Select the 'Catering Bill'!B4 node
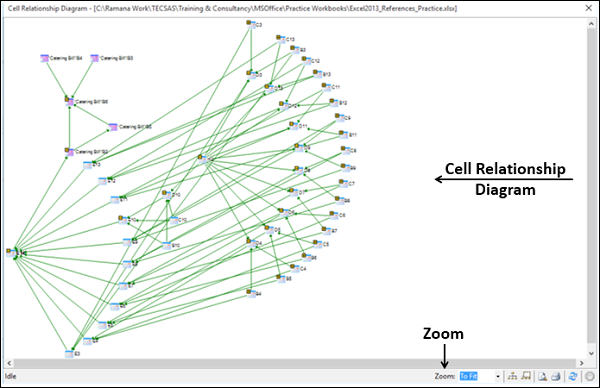This screenshot has width=600, height=388. [x=61, y=58]
